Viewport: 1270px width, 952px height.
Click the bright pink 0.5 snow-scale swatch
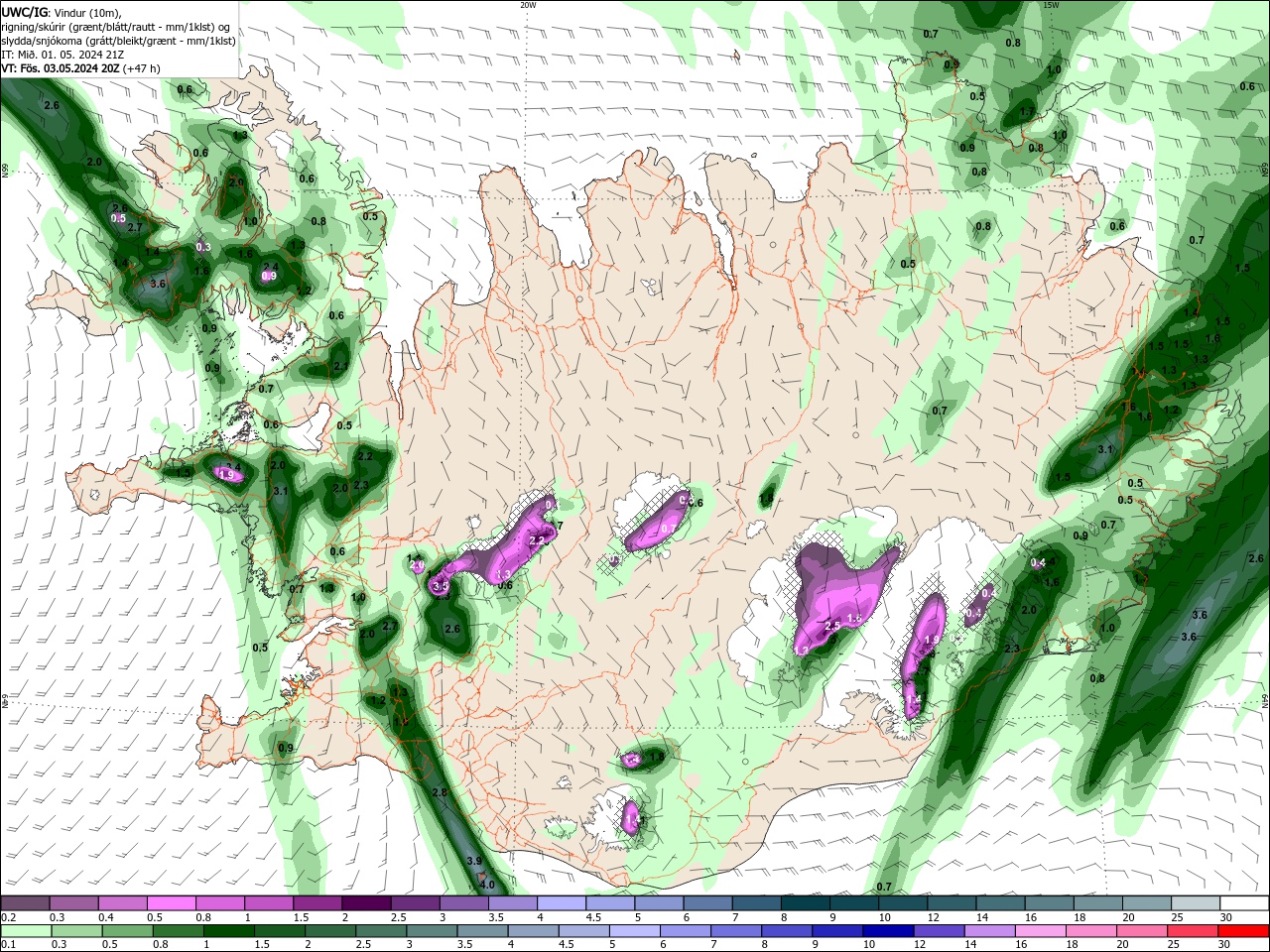click(x=171, y=903)
